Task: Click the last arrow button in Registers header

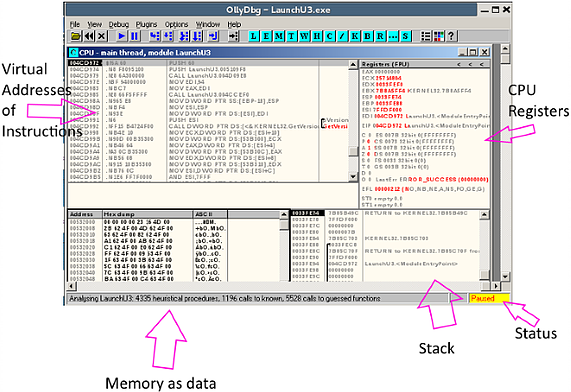Action: pyautogui.click(x=481, y=64)
